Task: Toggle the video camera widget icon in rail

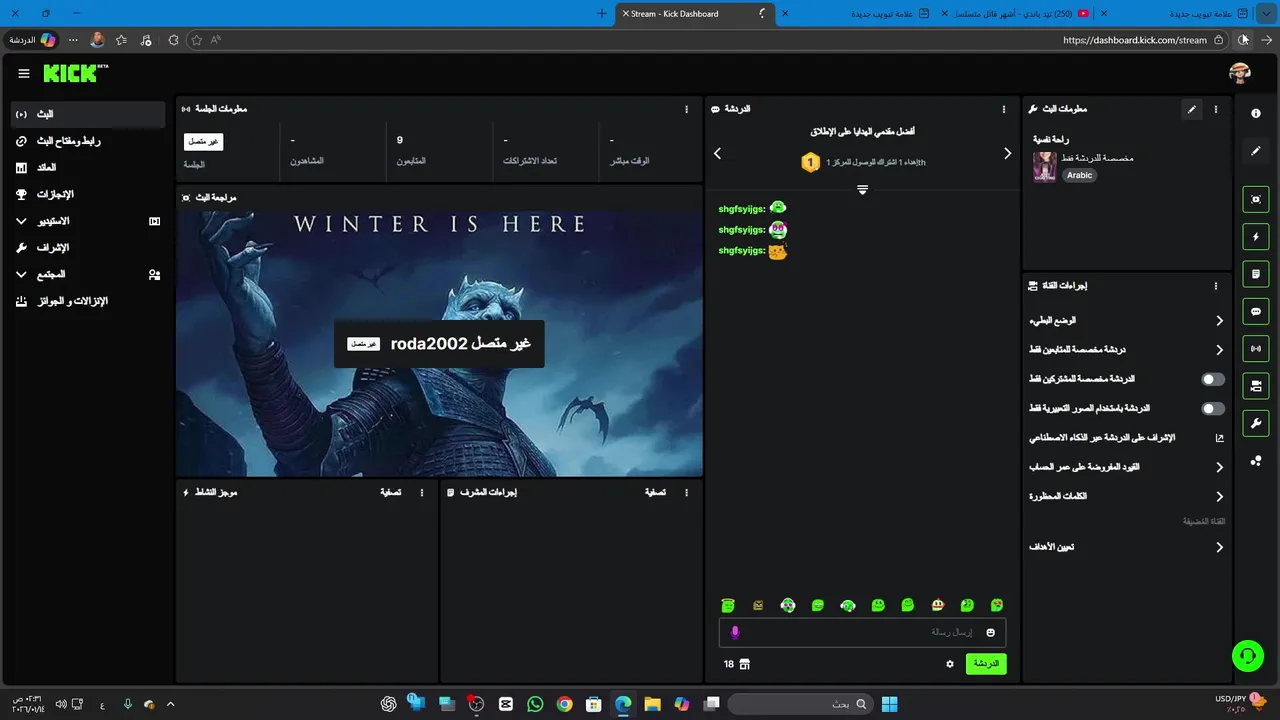Action: point(1256,385)
